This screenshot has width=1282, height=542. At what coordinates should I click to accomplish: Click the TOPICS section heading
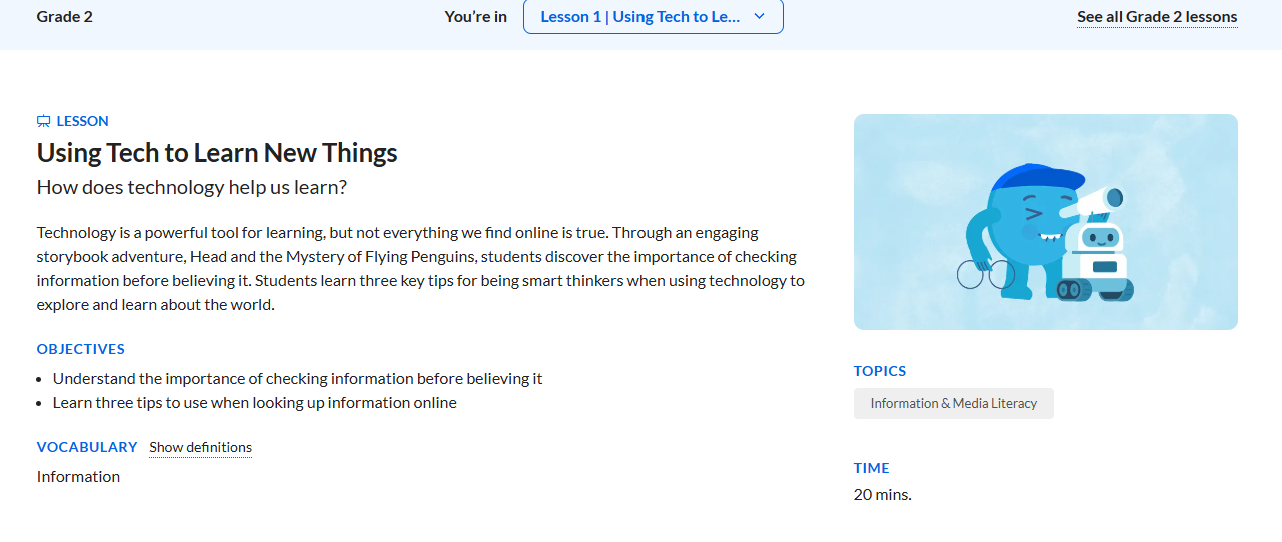pos(880,371)
